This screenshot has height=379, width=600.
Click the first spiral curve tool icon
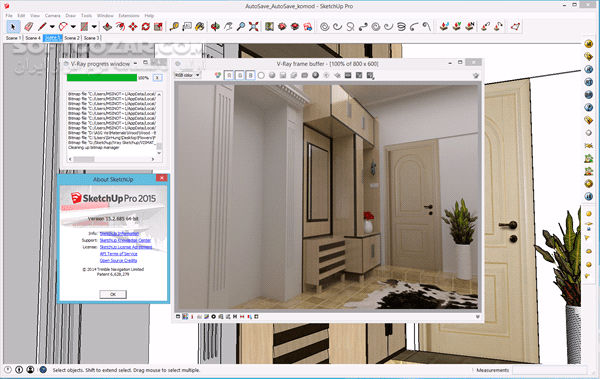[324, 27]
